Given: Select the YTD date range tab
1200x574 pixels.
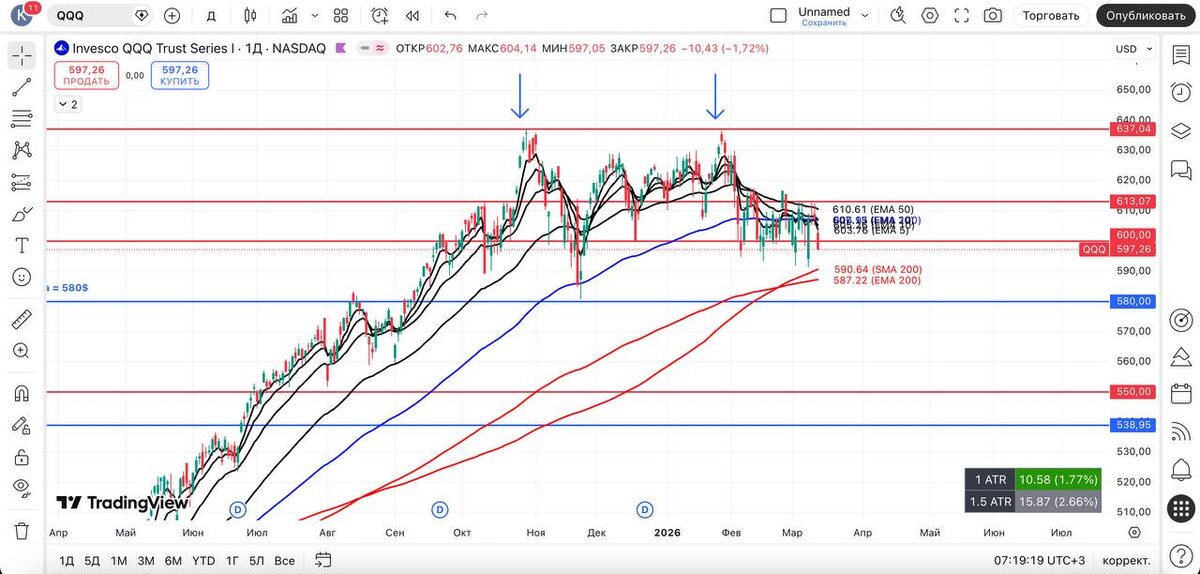Looking at the screenshot, I should point(203,560).
